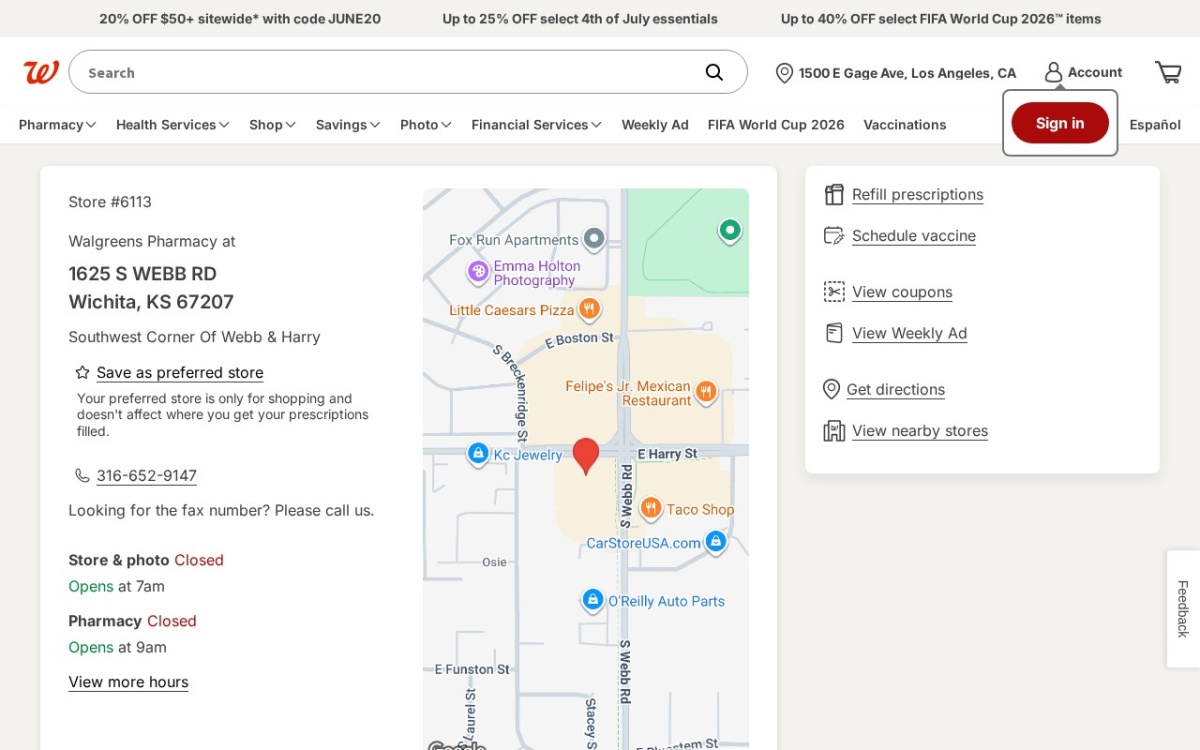Click Get directions link

pyautogui.click(x=895, y=389)
